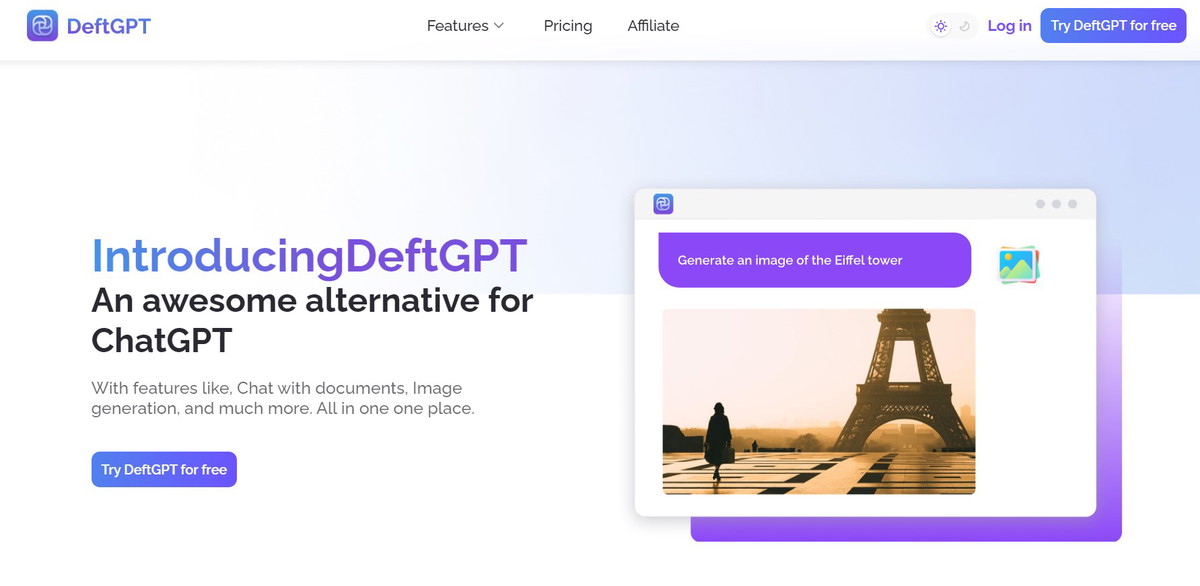Click last gray dot in preview titlebar
This screenshot has height=586, width=1200.
[x=1072, y=204]
